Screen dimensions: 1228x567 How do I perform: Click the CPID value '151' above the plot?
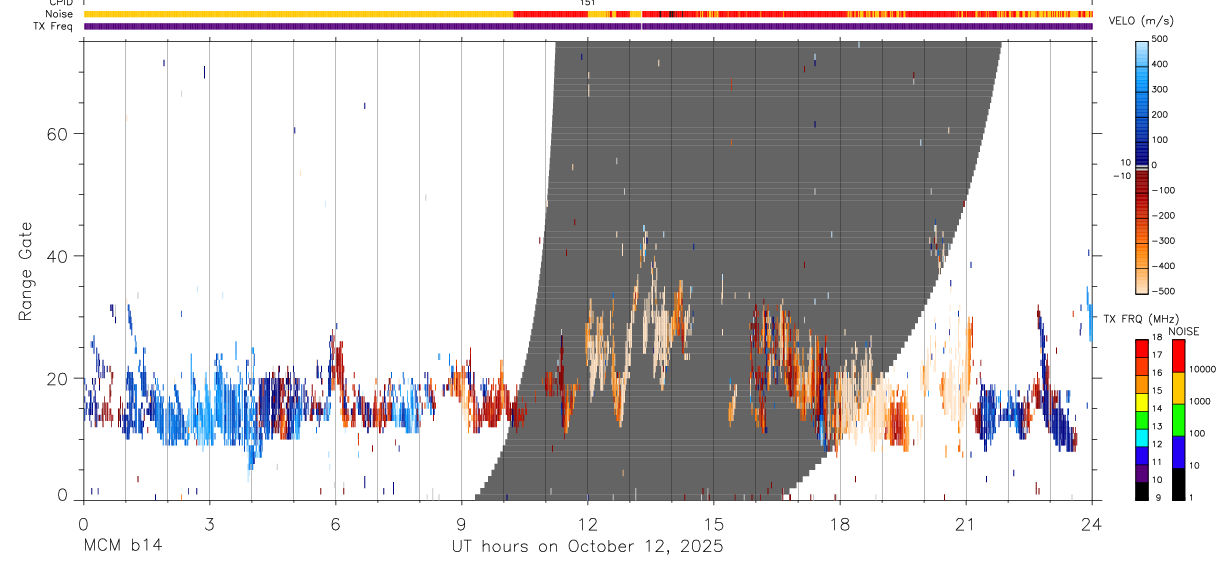pos(588,3)
